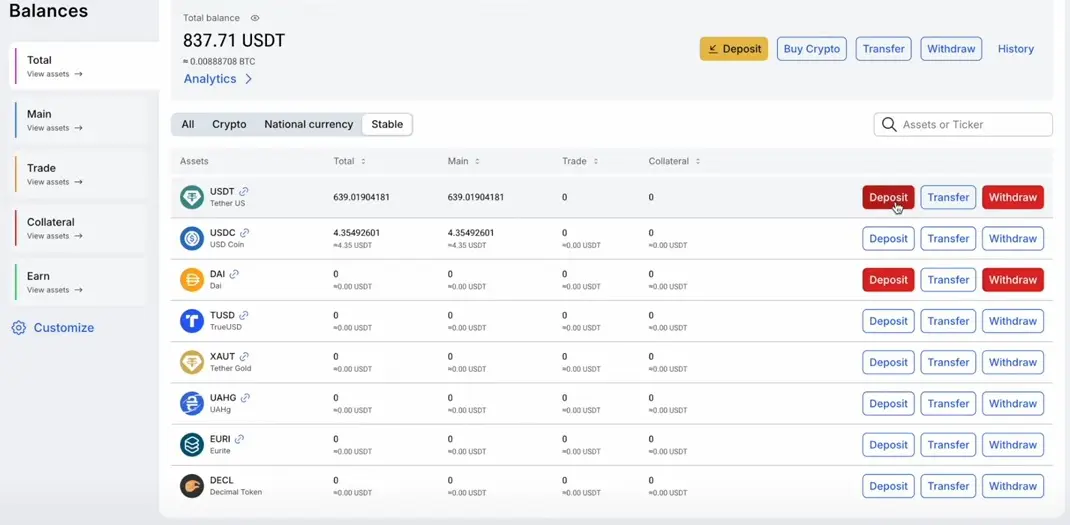Image resolution: width=1070 pixels, height=525 pixels.
Task: Sort by the Trade column arrows
Action: coord(596,162)
